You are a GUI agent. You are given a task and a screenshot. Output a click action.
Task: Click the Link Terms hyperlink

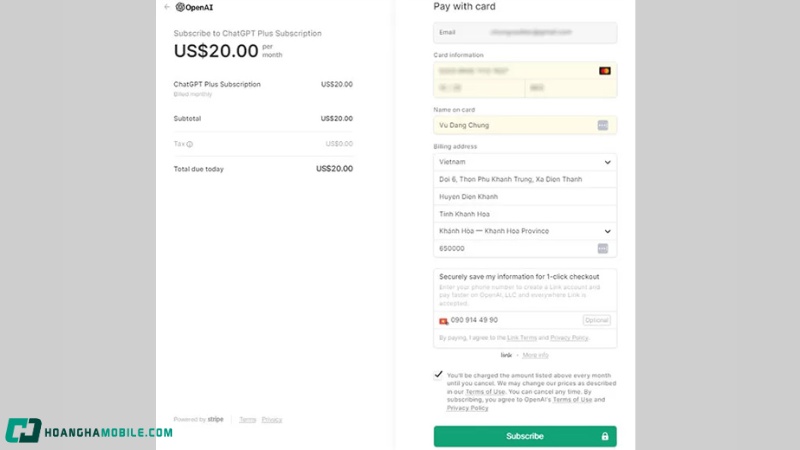523,338
